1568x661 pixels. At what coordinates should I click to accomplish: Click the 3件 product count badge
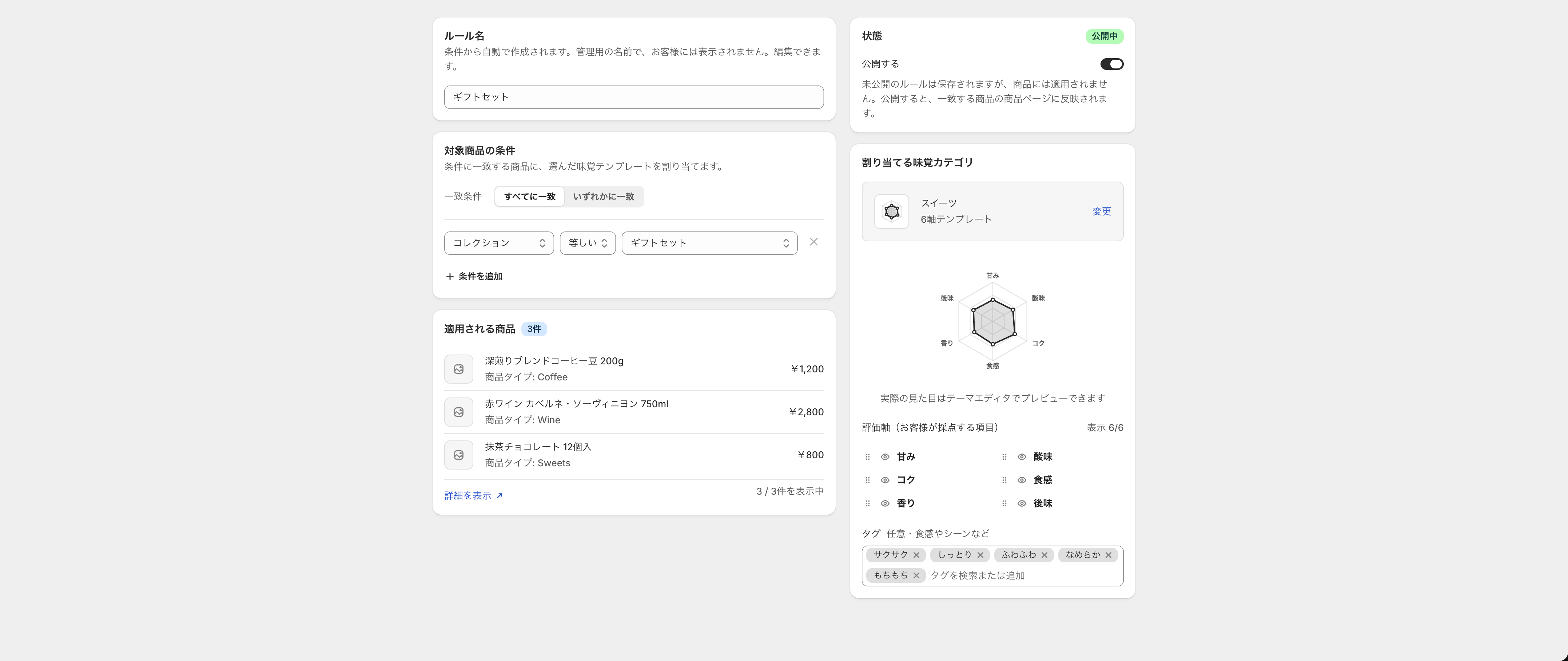(x=534, y=329)
